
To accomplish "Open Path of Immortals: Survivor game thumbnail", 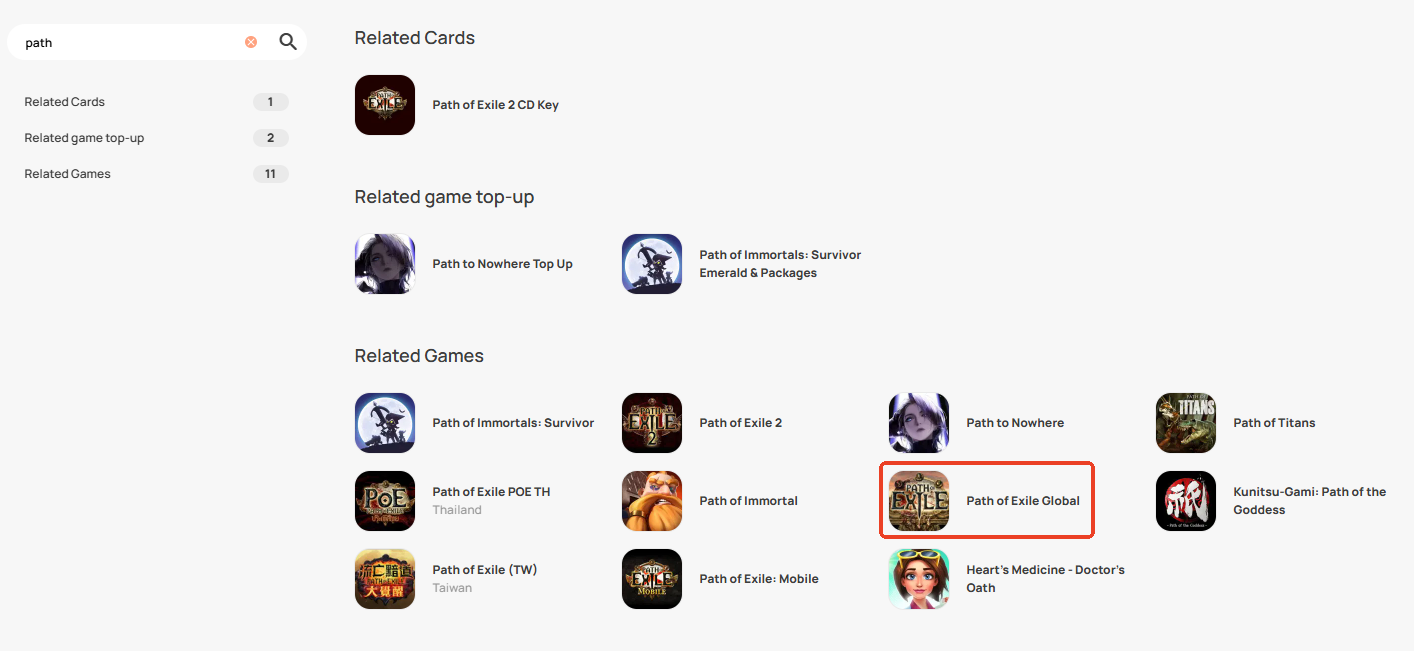I will coord(385,423).
